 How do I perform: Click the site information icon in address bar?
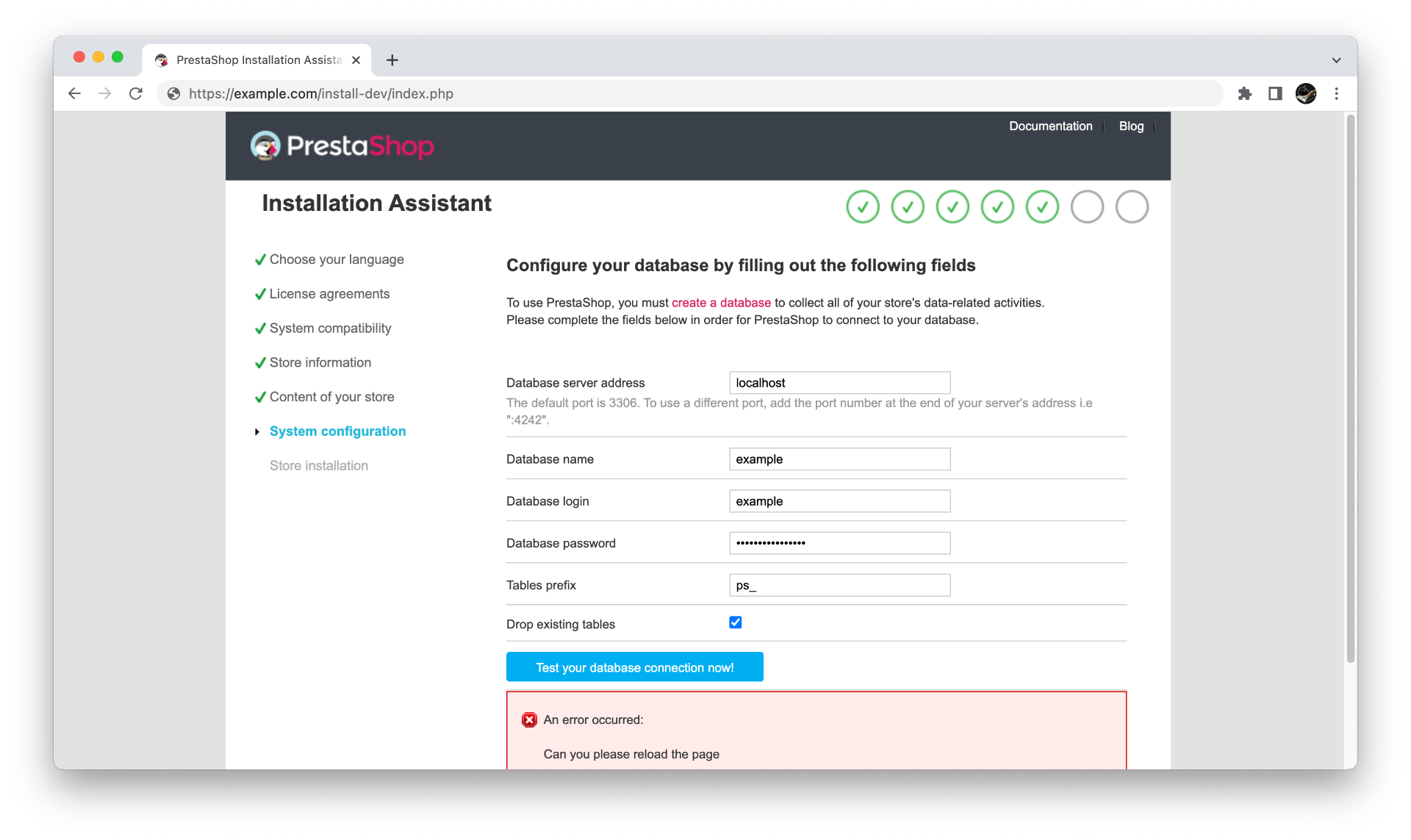click(174, 93)
